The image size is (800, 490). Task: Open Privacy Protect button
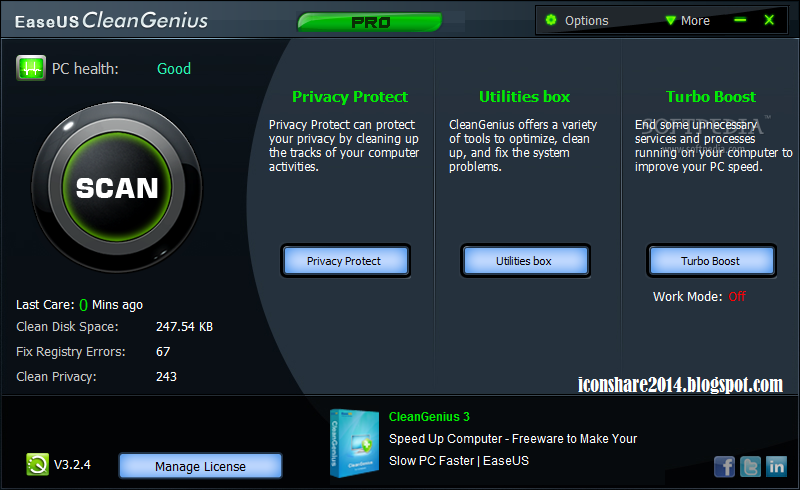[345, 261]
